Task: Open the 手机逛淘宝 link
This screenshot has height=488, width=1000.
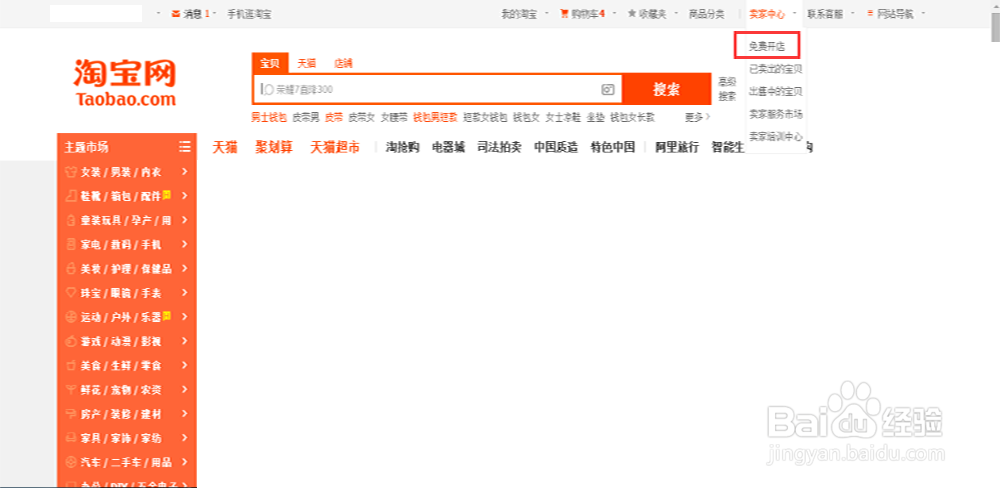Action: [249, 14]
